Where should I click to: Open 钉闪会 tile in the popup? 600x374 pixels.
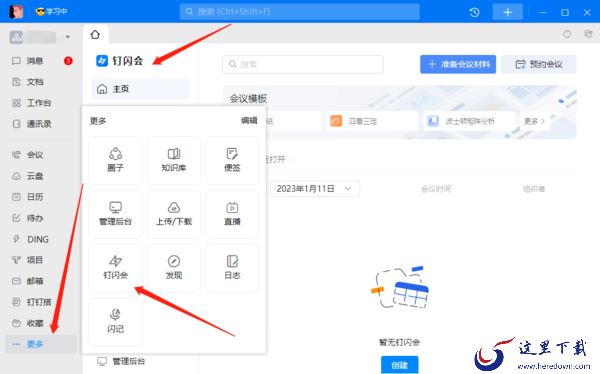115,268
